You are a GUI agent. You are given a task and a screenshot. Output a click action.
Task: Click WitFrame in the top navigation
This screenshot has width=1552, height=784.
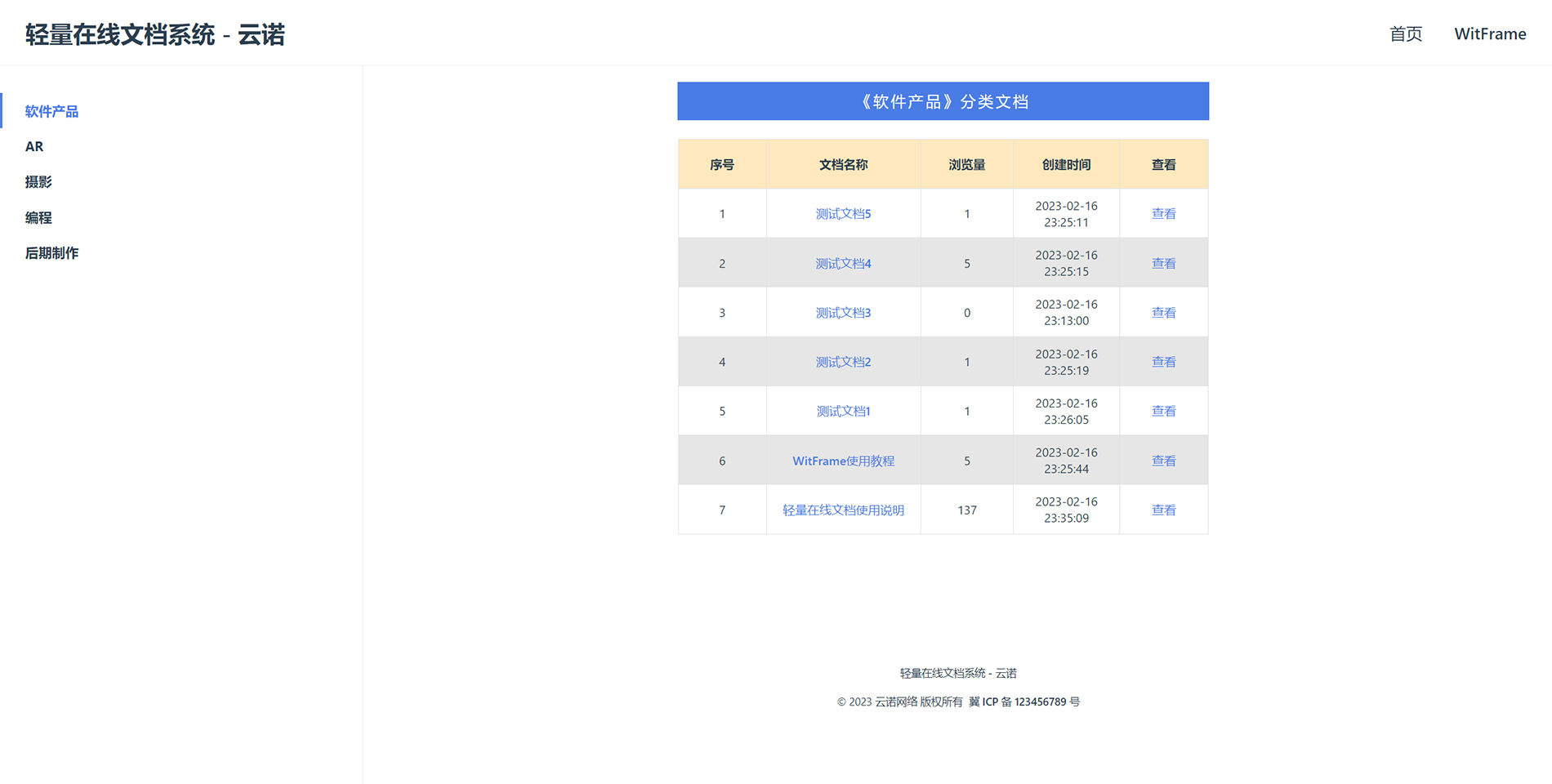pyautogui.click(x=1490, y=33)
